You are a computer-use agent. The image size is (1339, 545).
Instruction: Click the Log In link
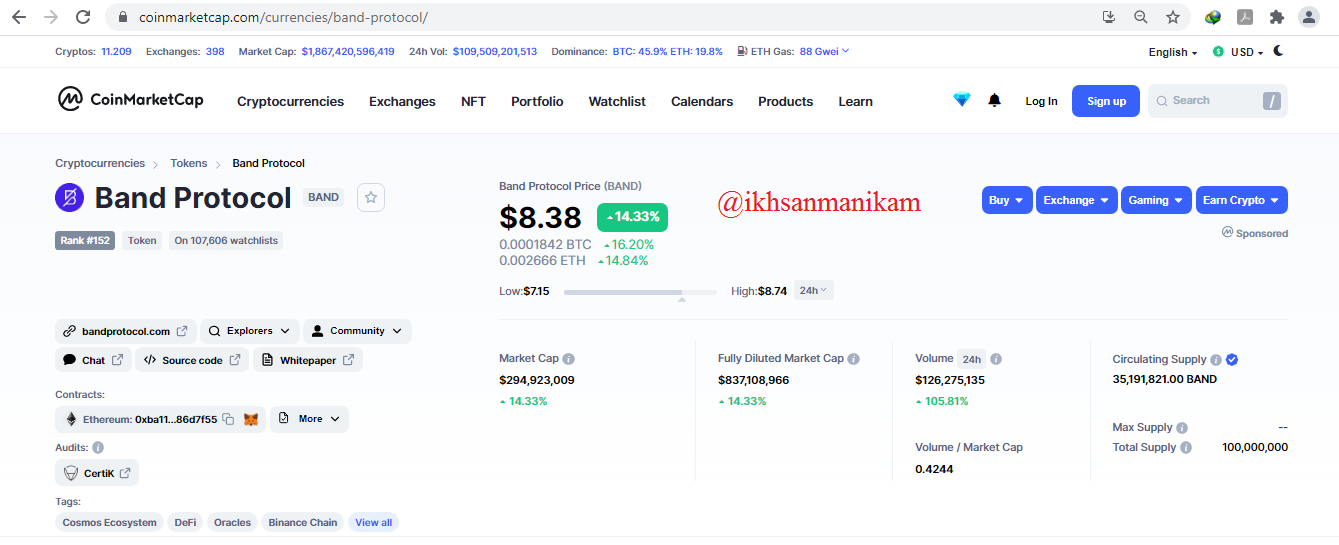[1041, 101]
